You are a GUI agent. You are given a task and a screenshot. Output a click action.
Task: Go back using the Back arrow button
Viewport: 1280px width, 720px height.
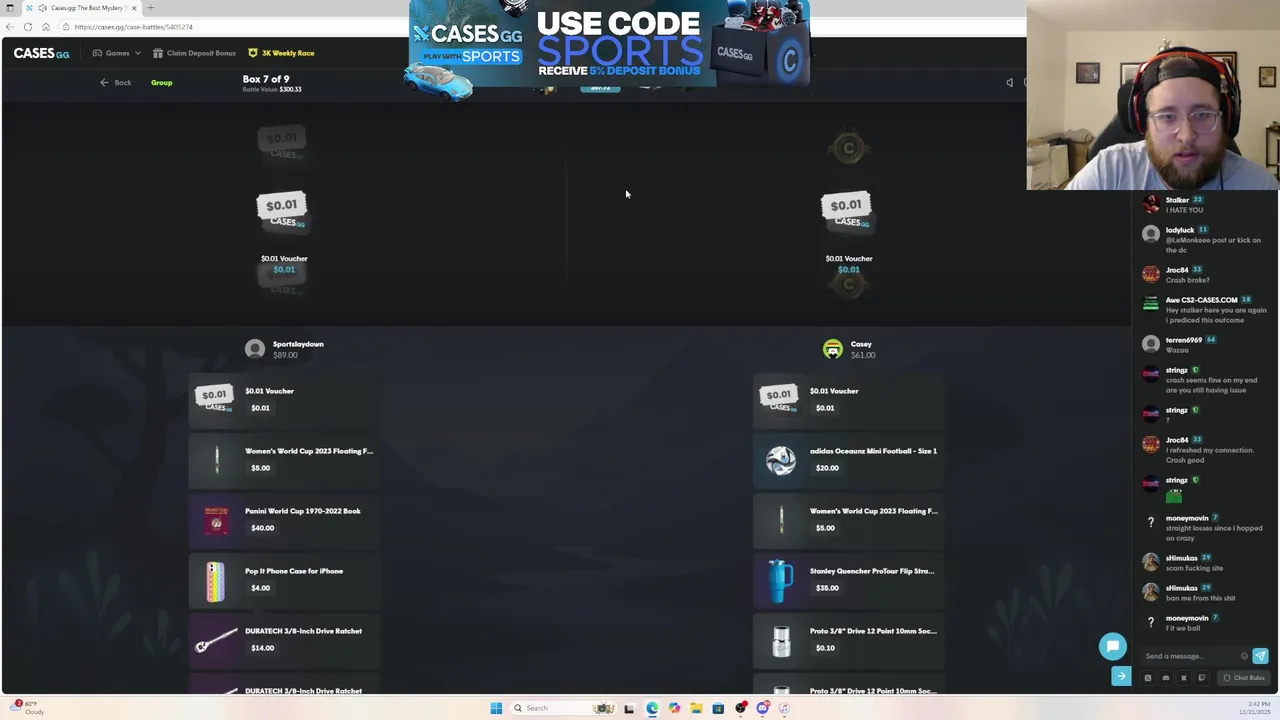(115, 83)
